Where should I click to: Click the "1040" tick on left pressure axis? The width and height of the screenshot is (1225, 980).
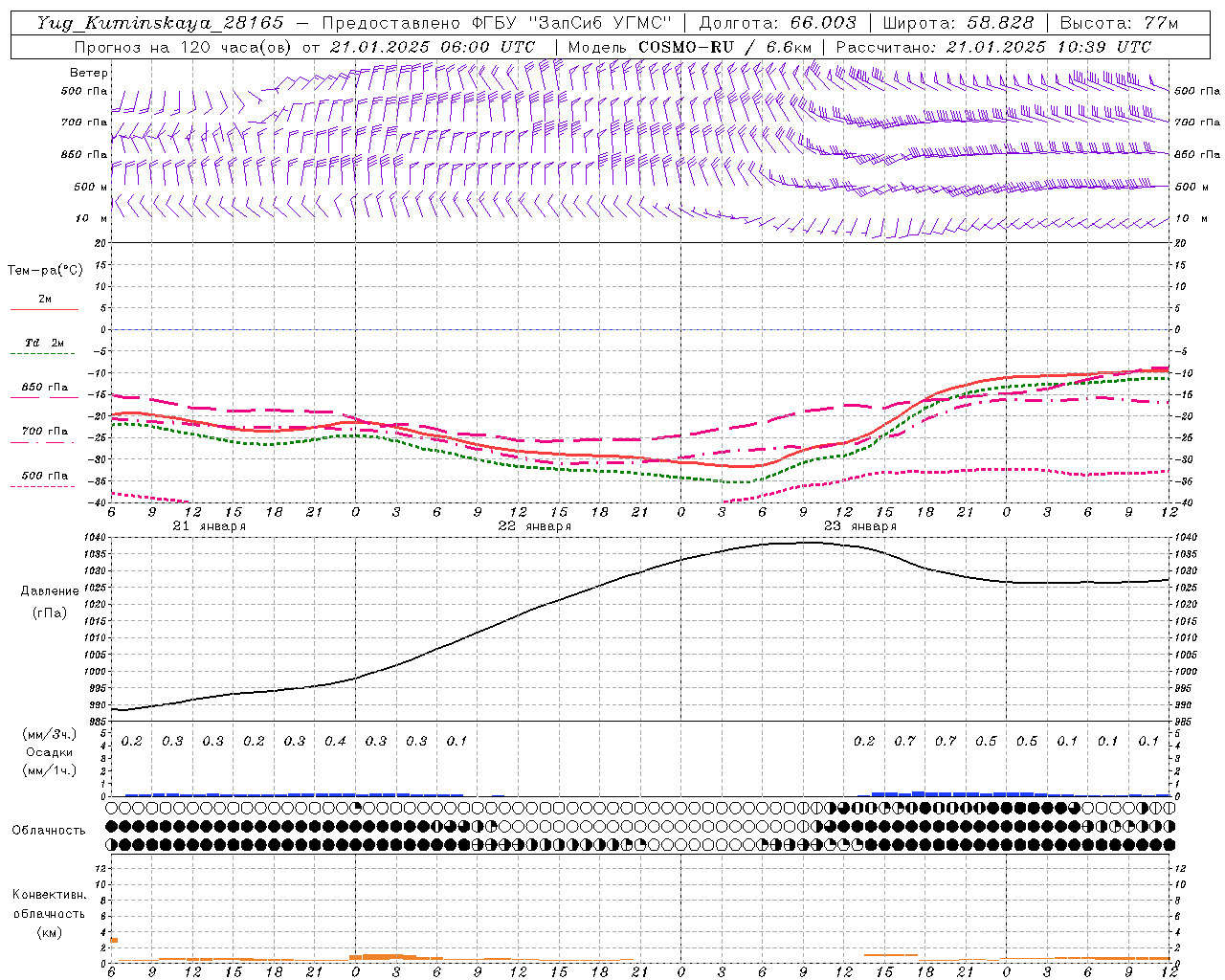click(x=96, y=538)
